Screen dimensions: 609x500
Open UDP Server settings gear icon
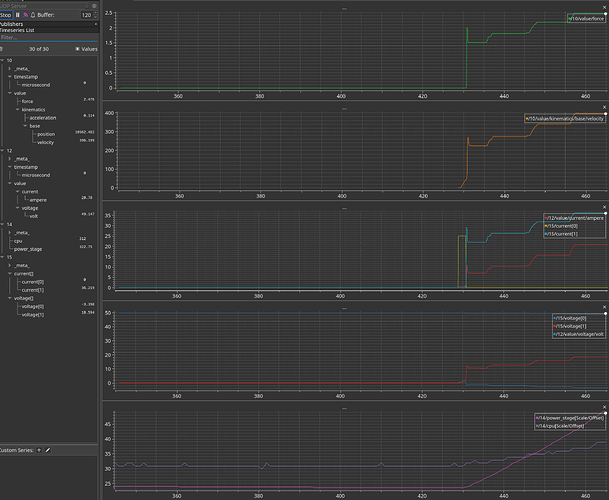tap(94, 6)
